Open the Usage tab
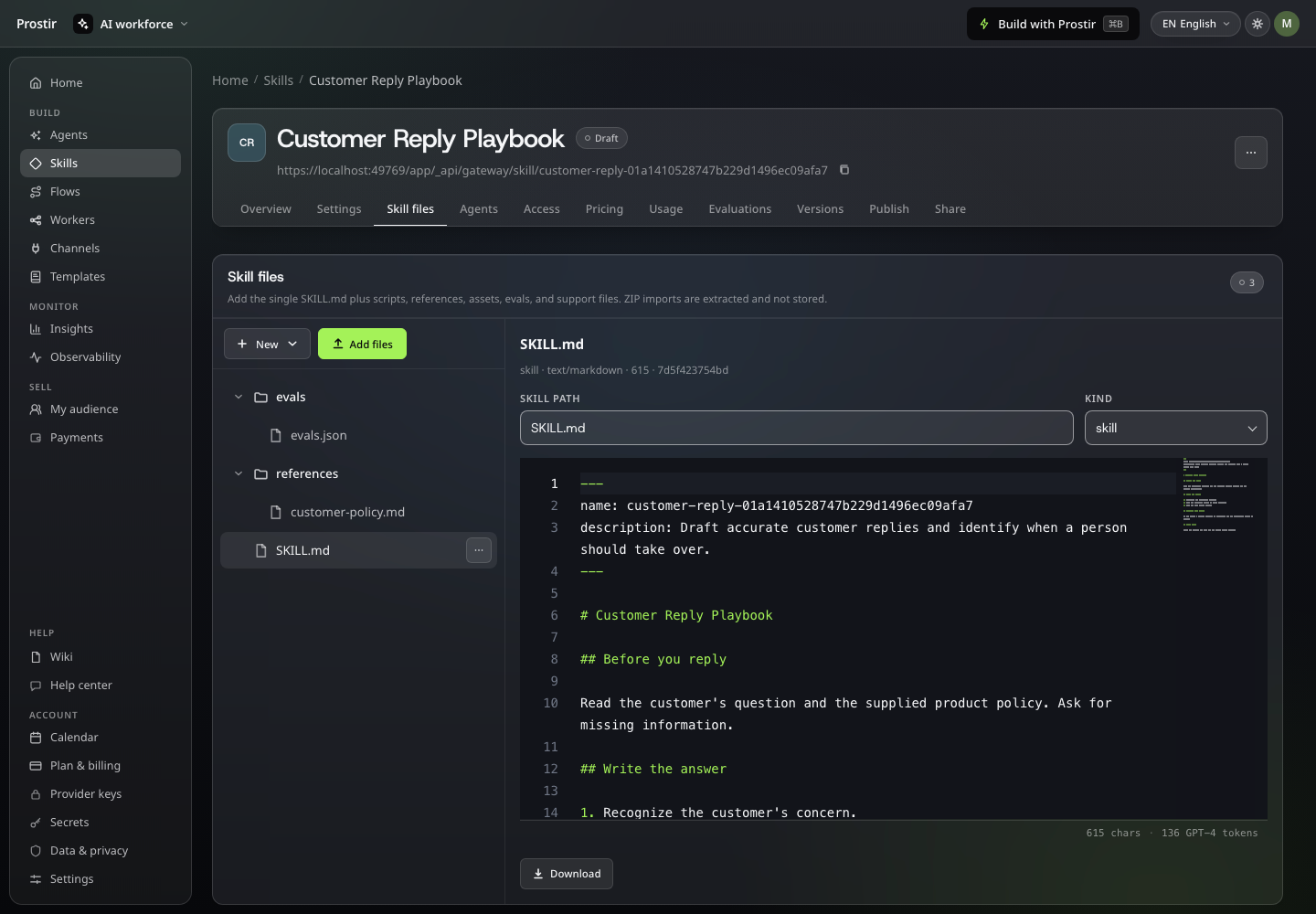The image size is (1316, 914). click(666, 208)
